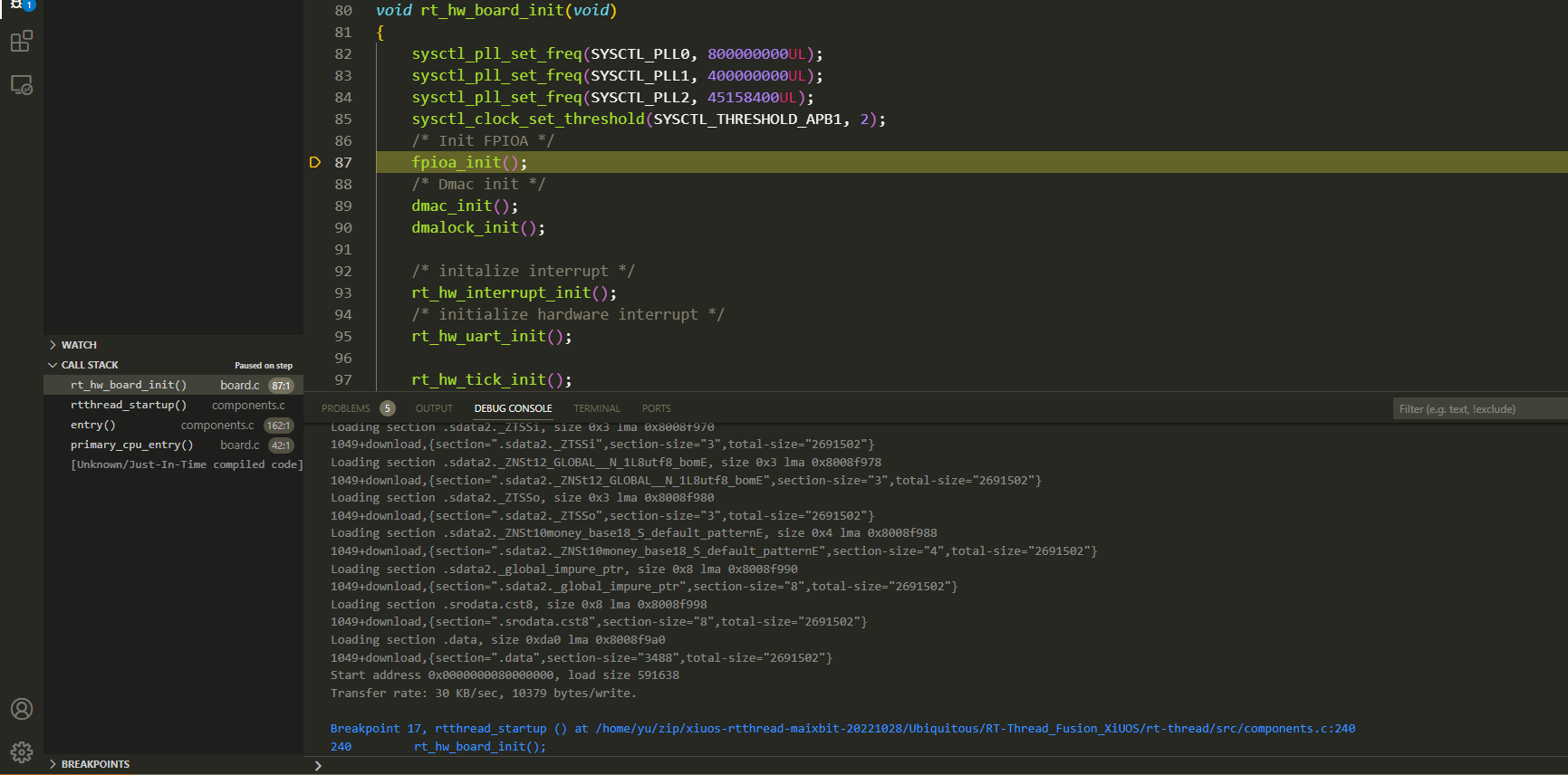Viewport: 1568px width, 775px height.
Task: Click the debug console prompt chevron
Action: pyautogui.click(x=318, y=766)
